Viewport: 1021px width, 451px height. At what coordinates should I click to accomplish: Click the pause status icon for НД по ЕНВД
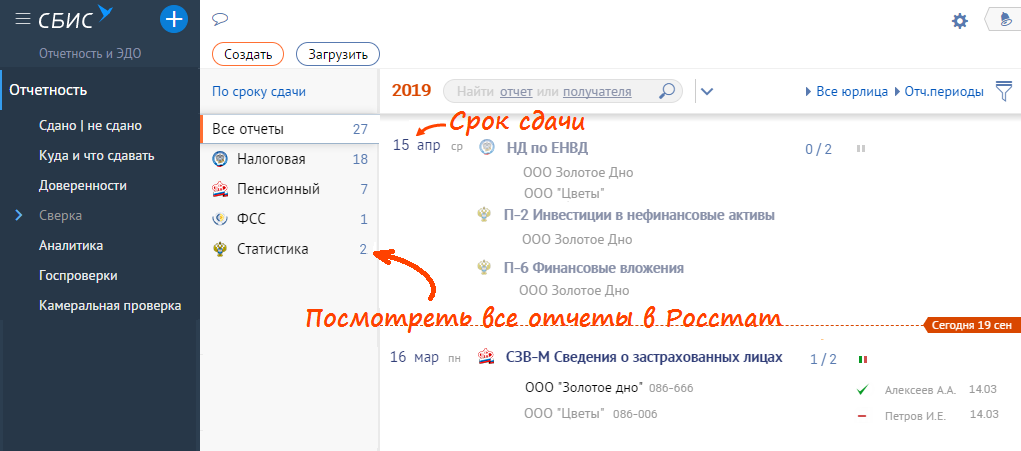click(861, 149)
